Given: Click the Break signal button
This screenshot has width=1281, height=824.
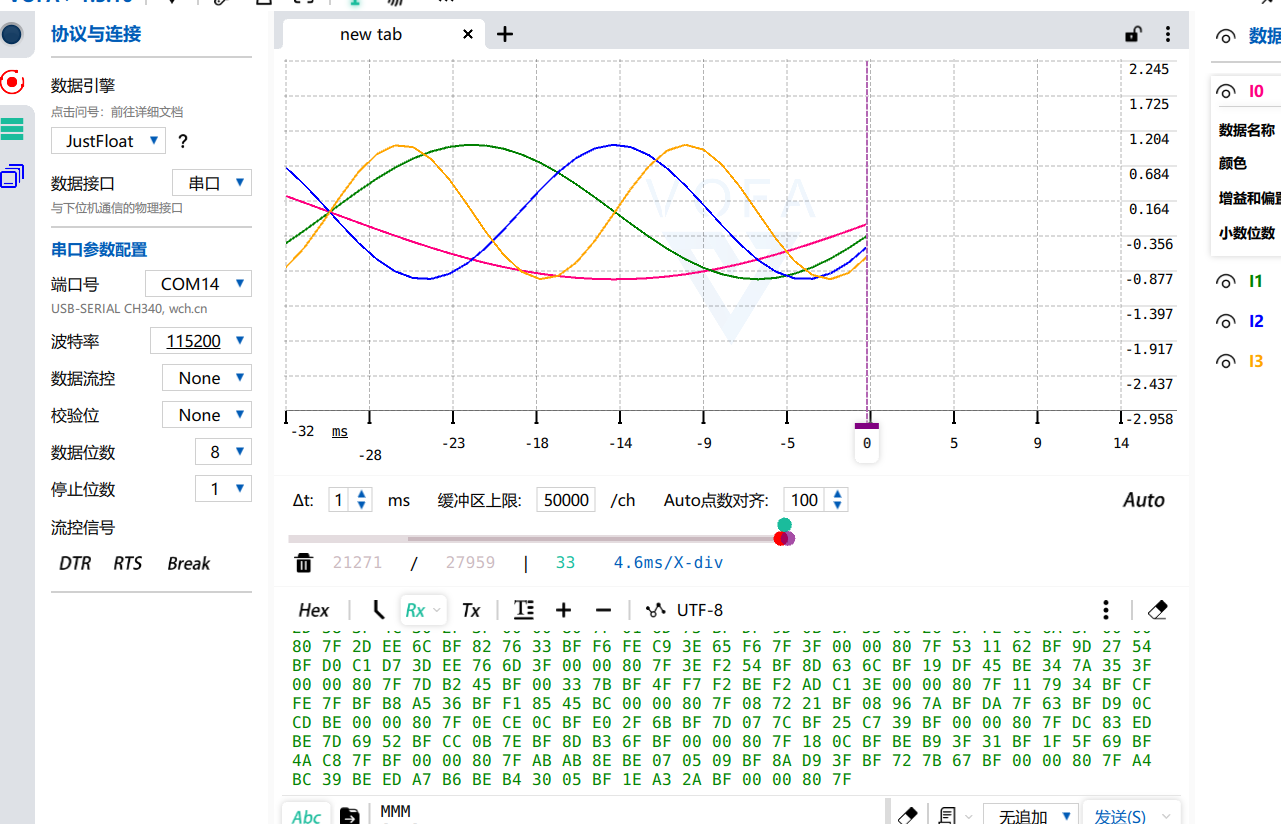Looking at the screenshot, I should point(189,564).
